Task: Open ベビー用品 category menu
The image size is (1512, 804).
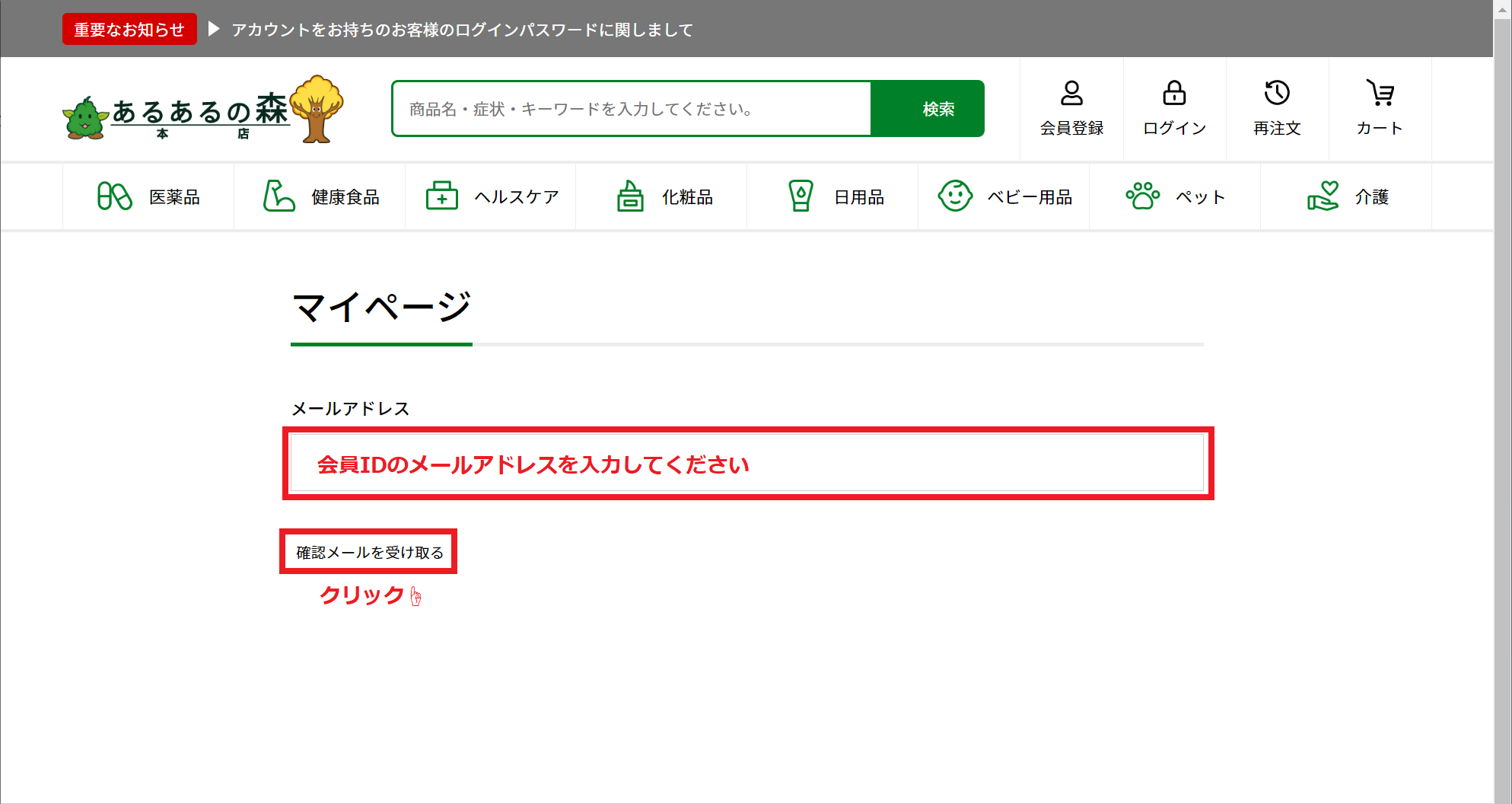Action: coord(1004,196)
